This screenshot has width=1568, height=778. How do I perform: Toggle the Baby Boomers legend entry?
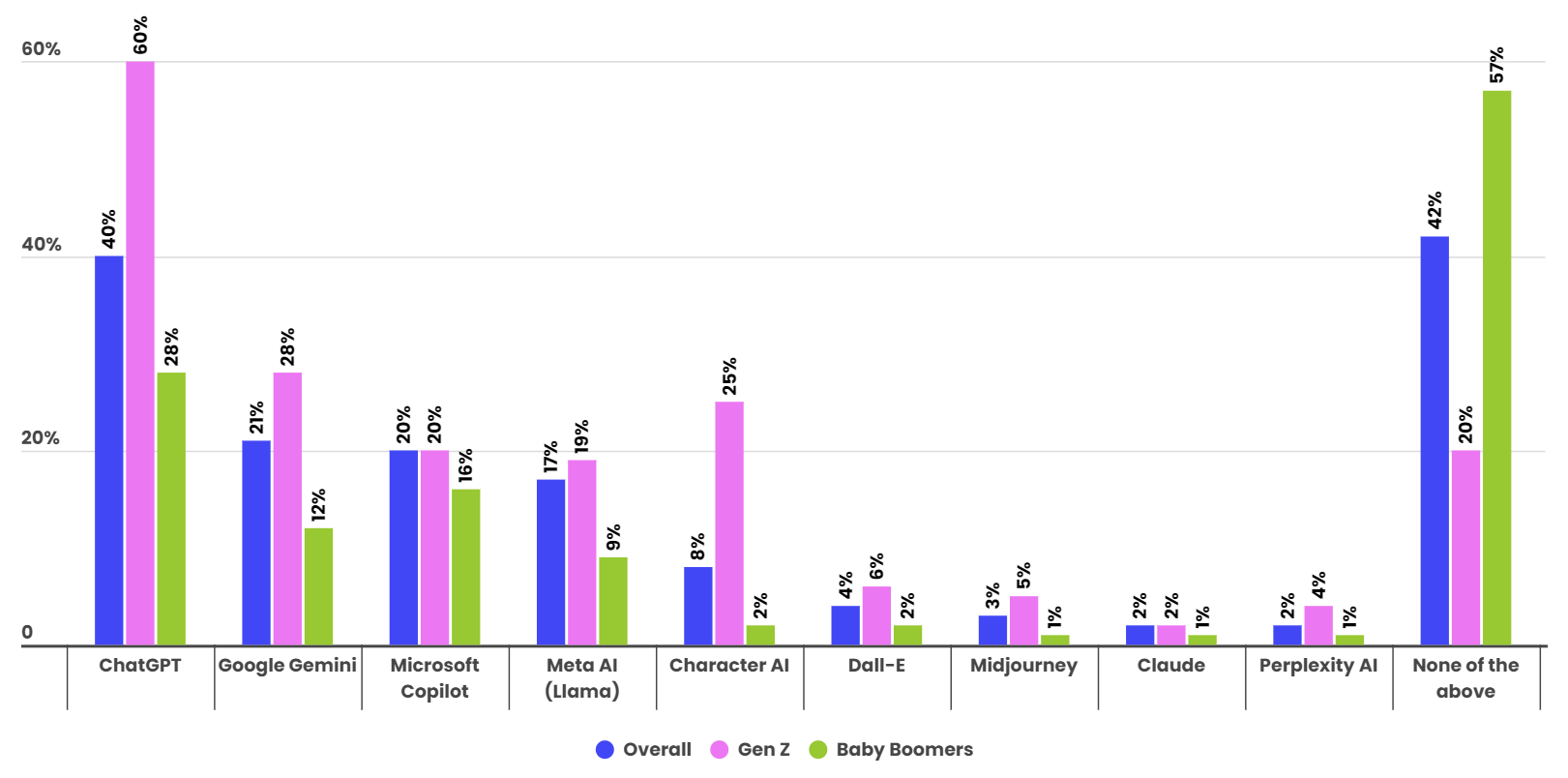(891, 749)
